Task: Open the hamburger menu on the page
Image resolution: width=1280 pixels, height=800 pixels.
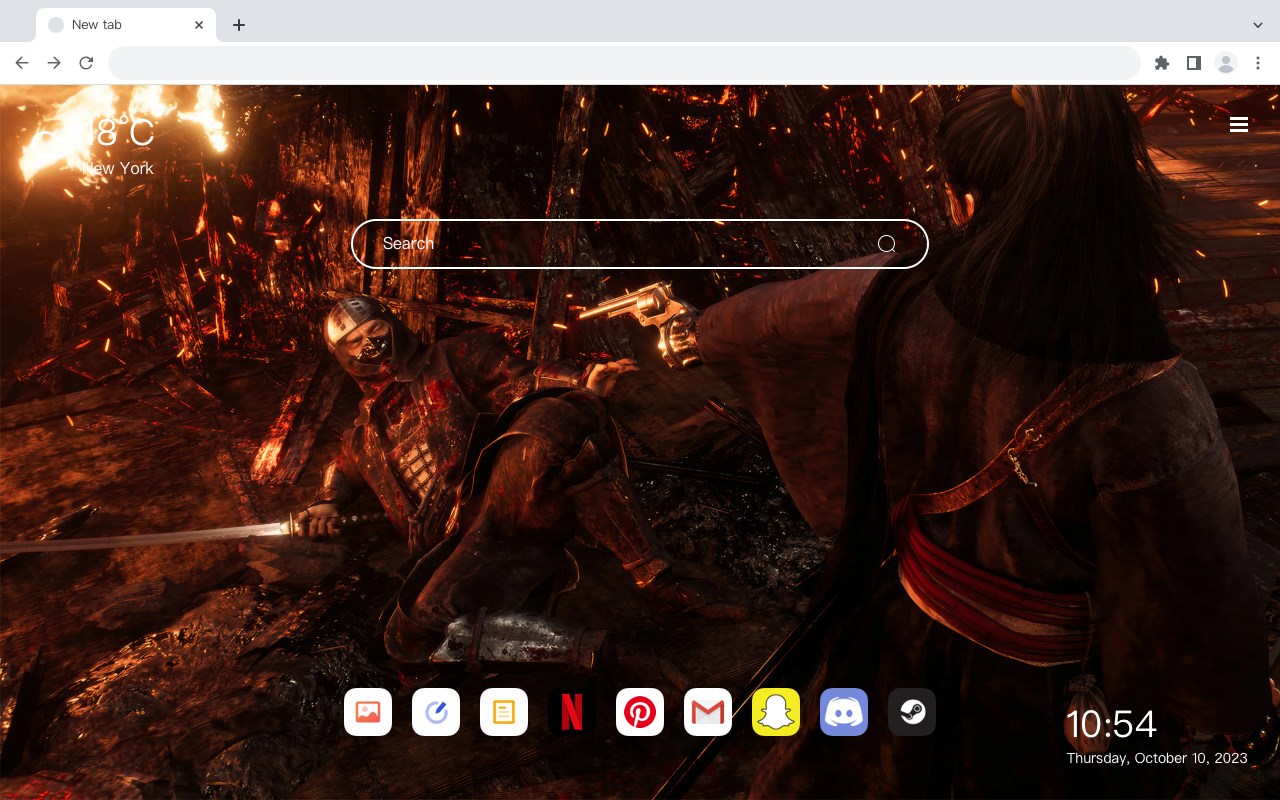Action: 1239,124
